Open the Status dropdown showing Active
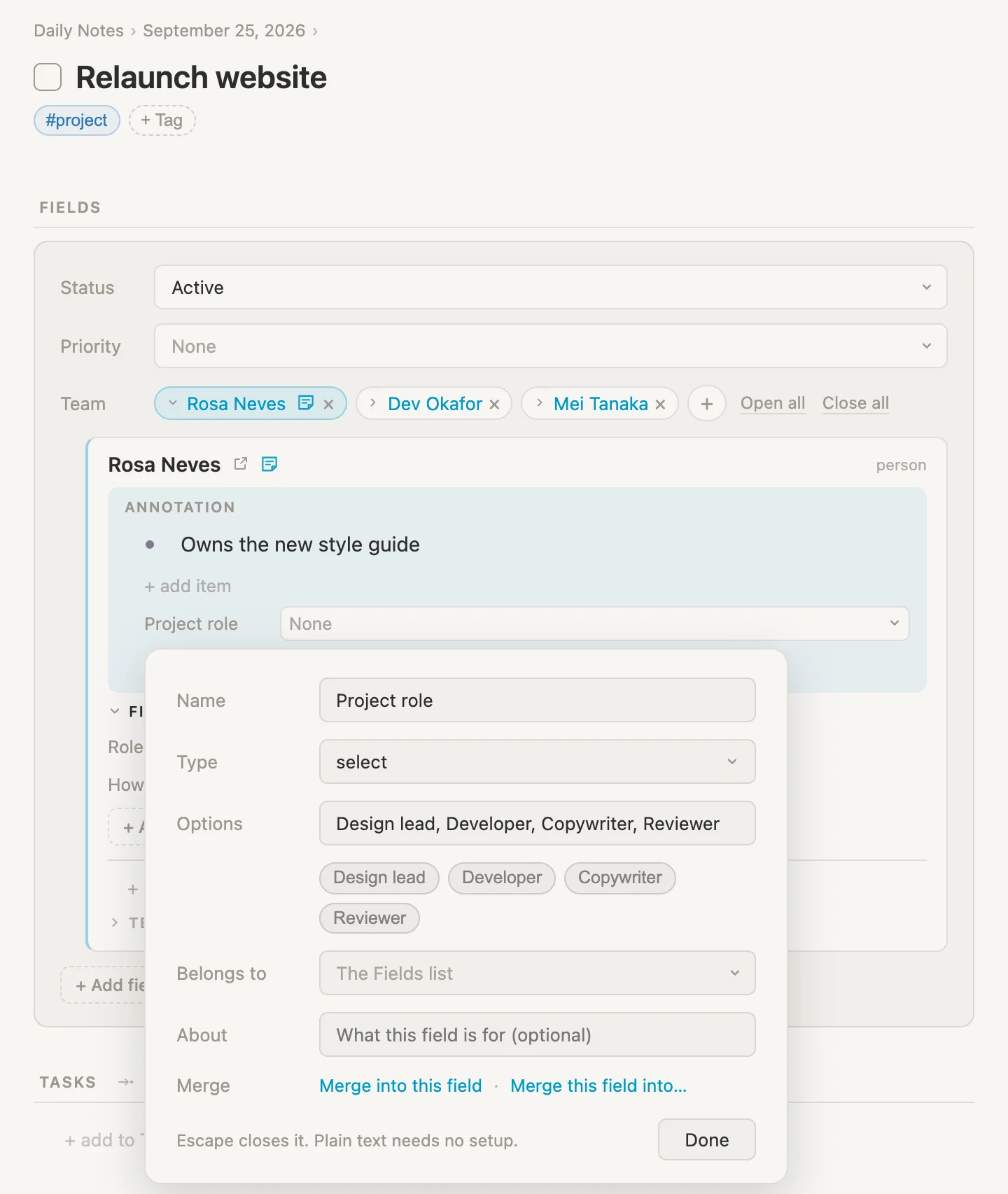 click(550, 287)
